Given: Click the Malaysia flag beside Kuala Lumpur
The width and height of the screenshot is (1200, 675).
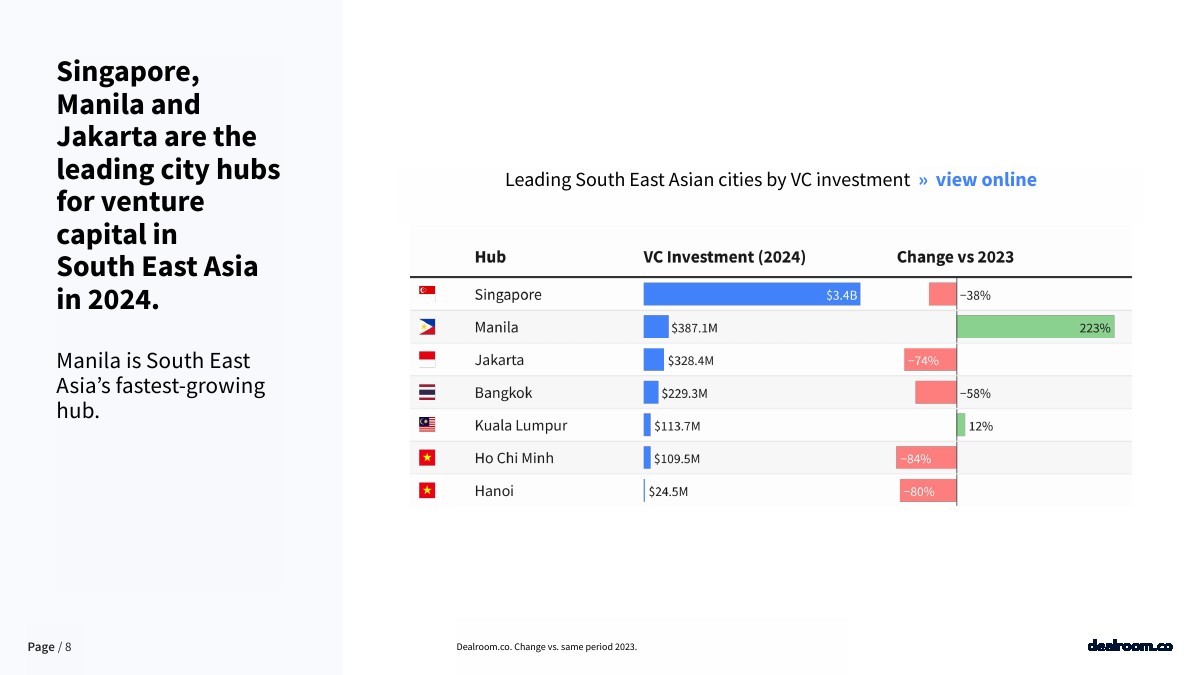Looking at the screenshot, I should 427,425.
